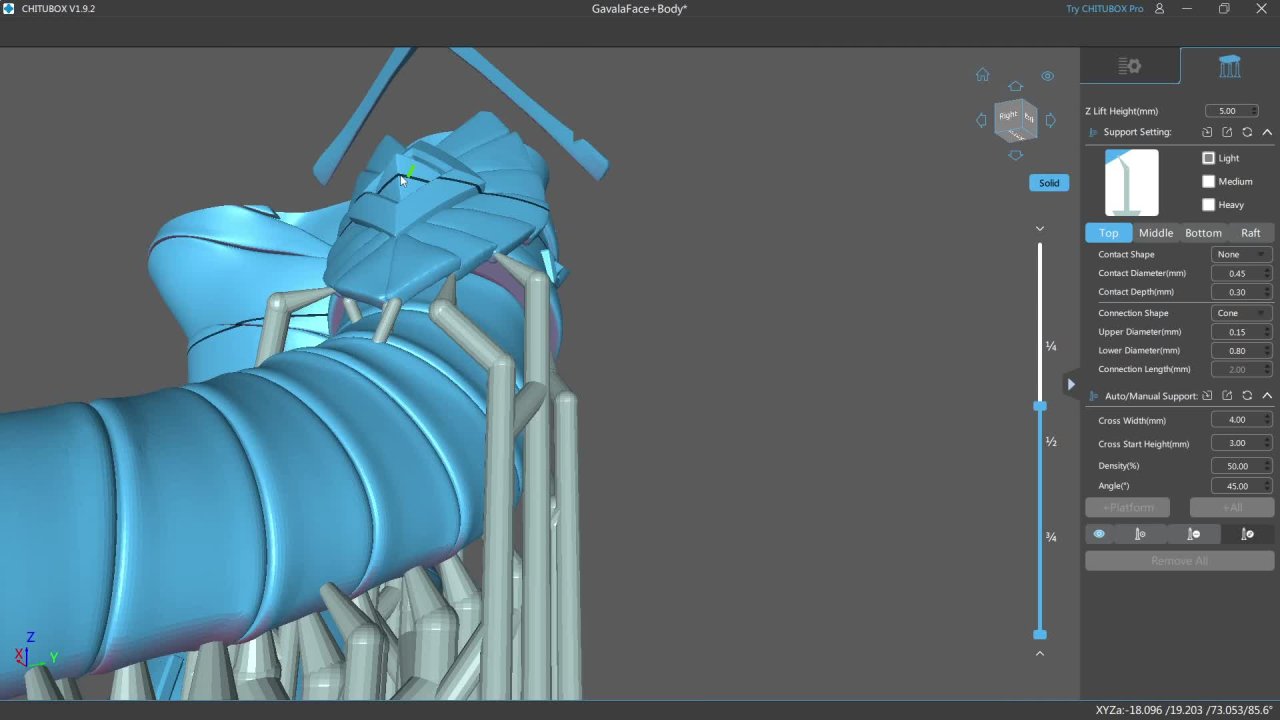Enable the Heavy support checkbox
Viewport: 1280px width, 720px height.
pyautogui.click(x=1208, y=204)
